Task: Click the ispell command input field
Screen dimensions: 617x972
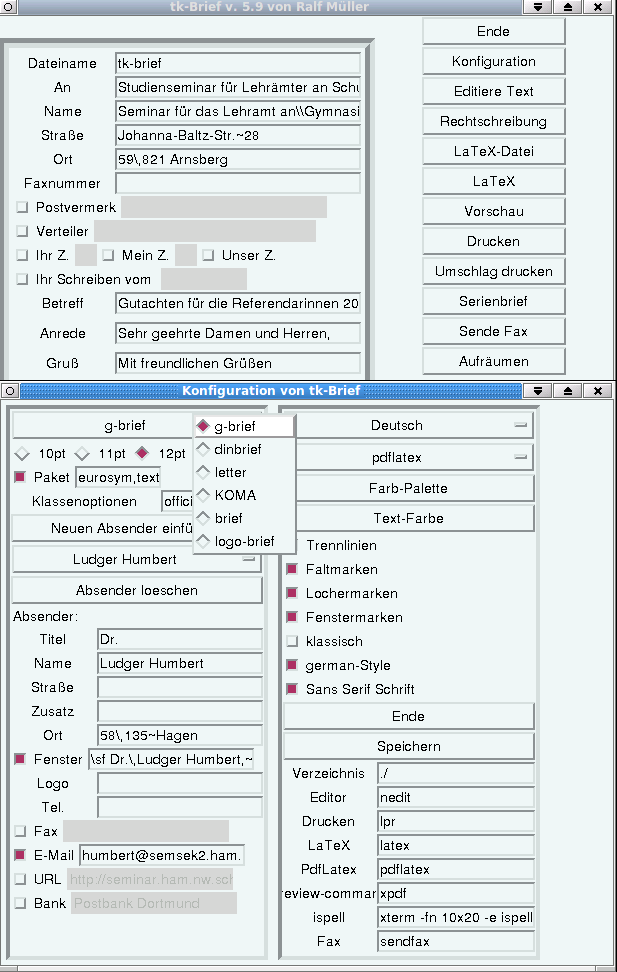Action: coord(456,918)
